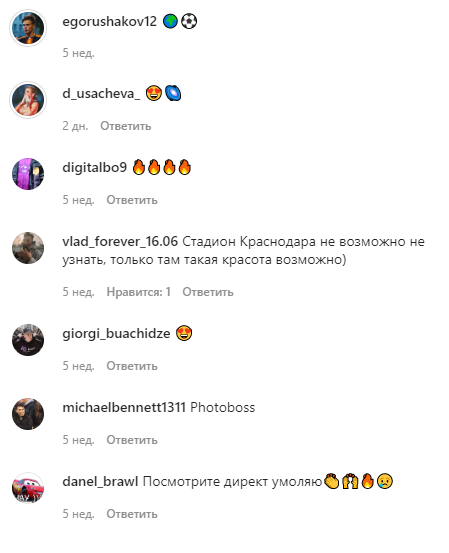Visit michaelbennett1311 username link

124,408
